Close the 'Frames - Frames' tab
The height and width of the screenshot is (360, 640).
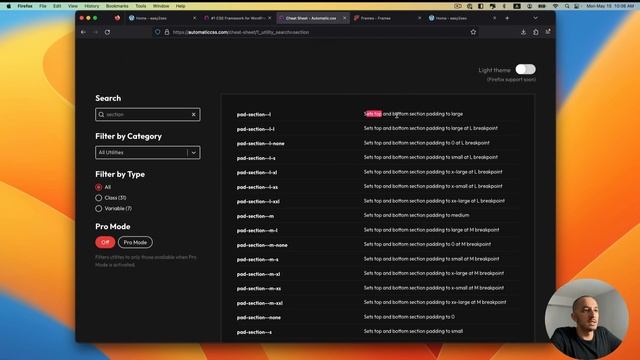(419, 18)
